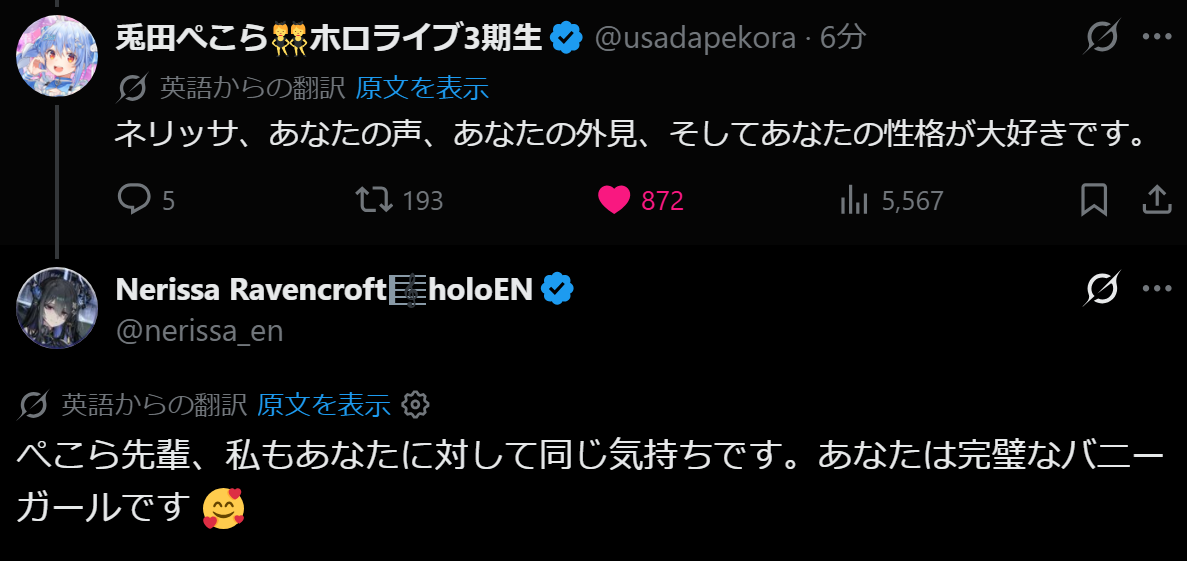Toggle bookmark on Pekora's tweet

tap(1094, 200)
